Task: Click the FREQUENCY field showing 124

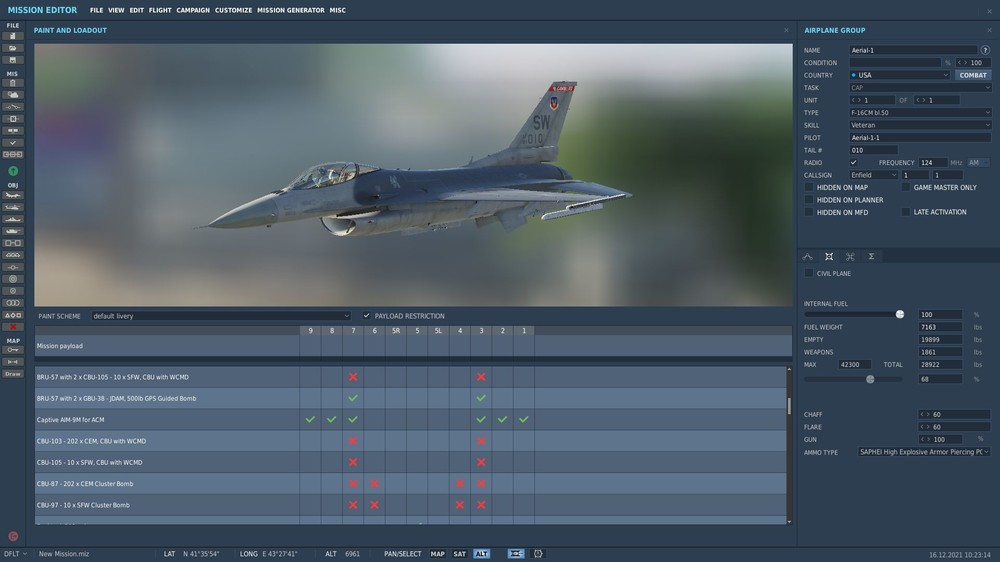Action: [x=932, y=163]
